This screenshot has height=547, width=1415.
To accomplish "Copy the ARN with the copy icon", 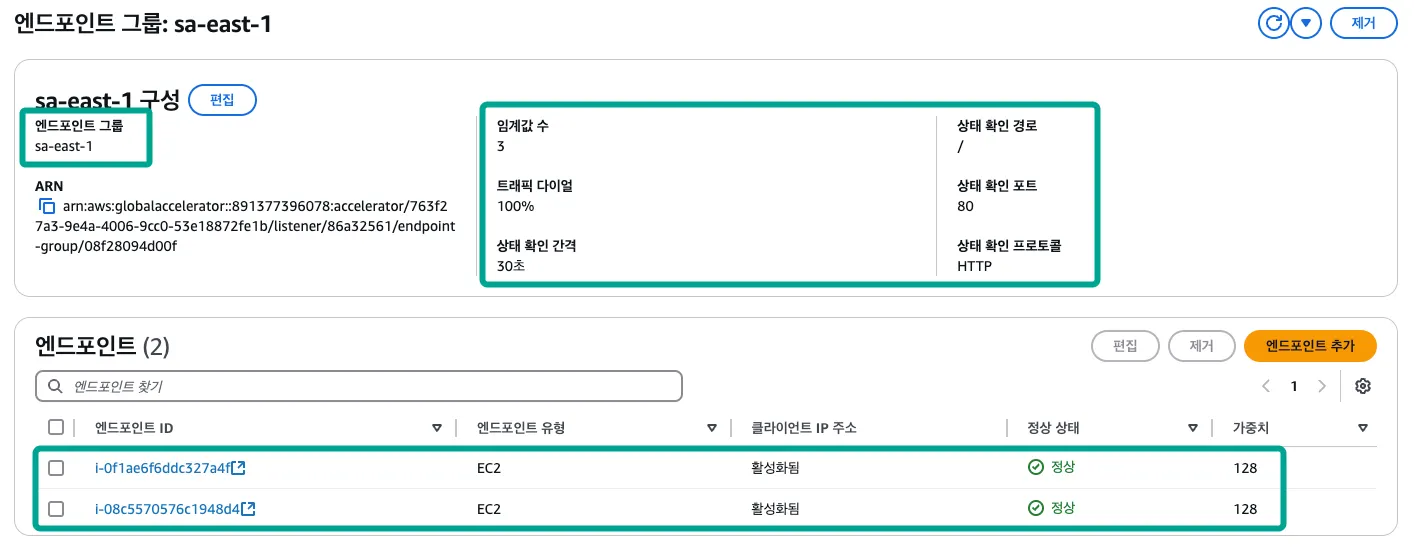I will 46,207.
